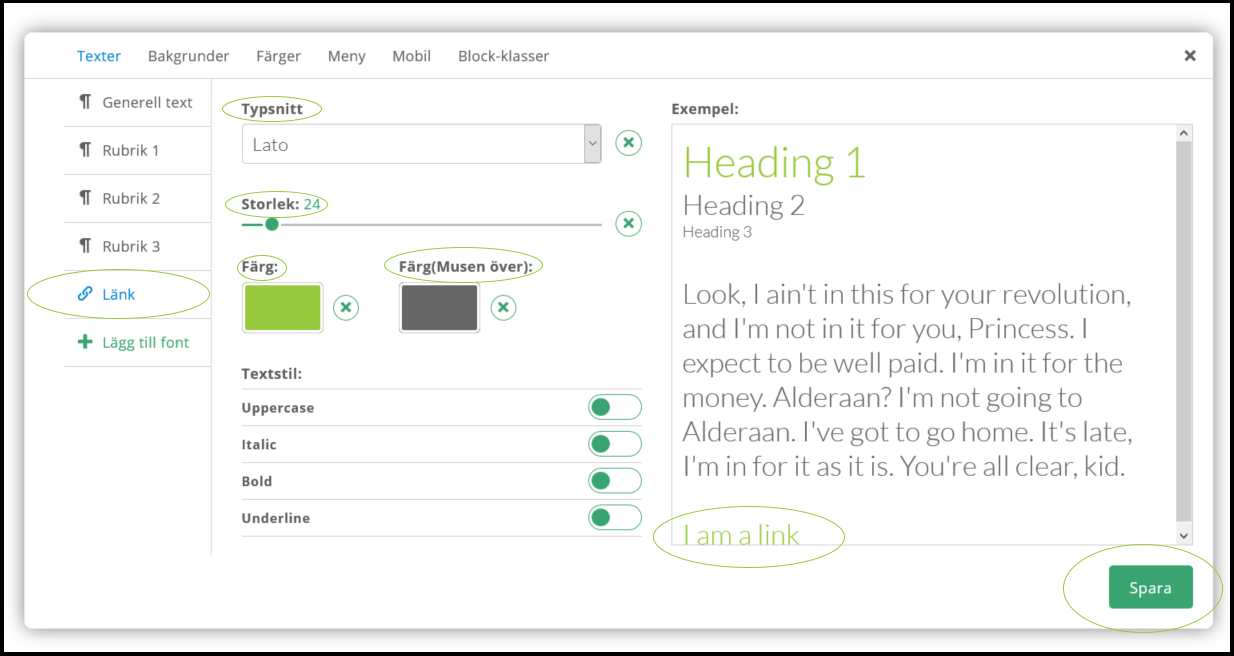Reset the Färg(Musen över) hover color icon

[504, 307]
